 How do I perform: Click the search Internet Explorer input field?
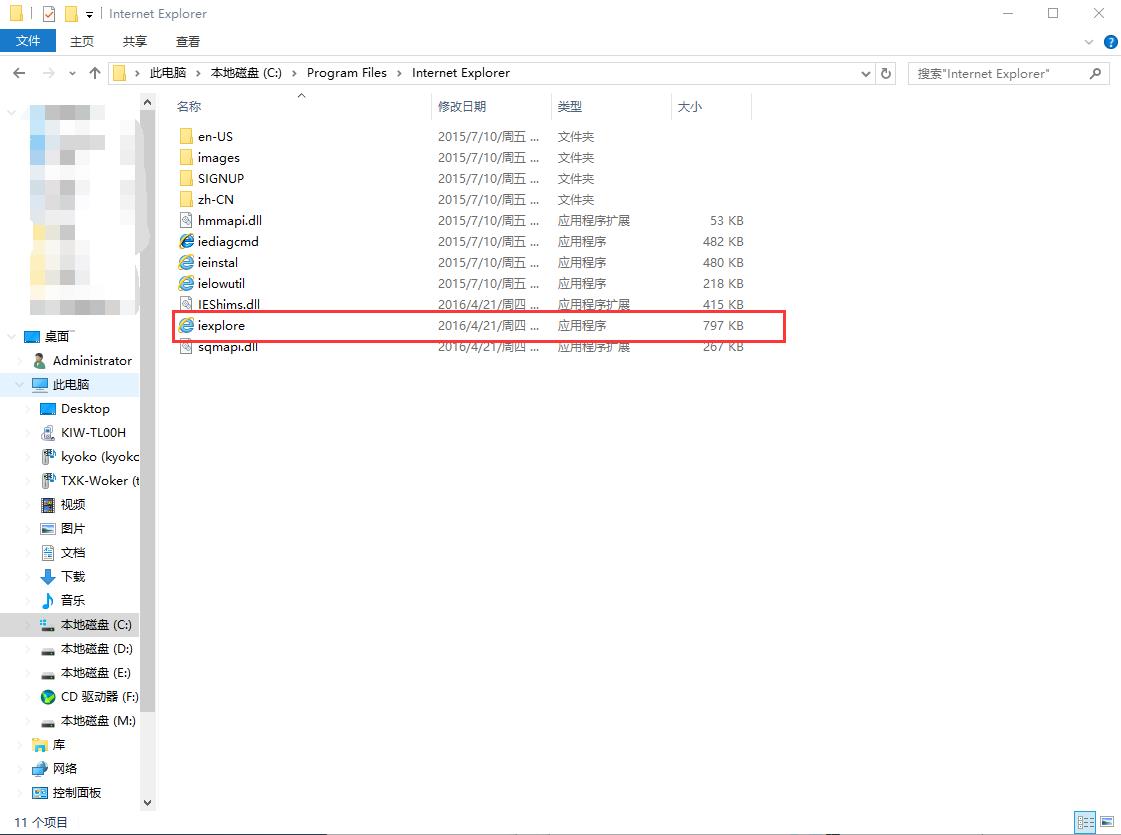pyautogui.click(x=1000, y=73)
